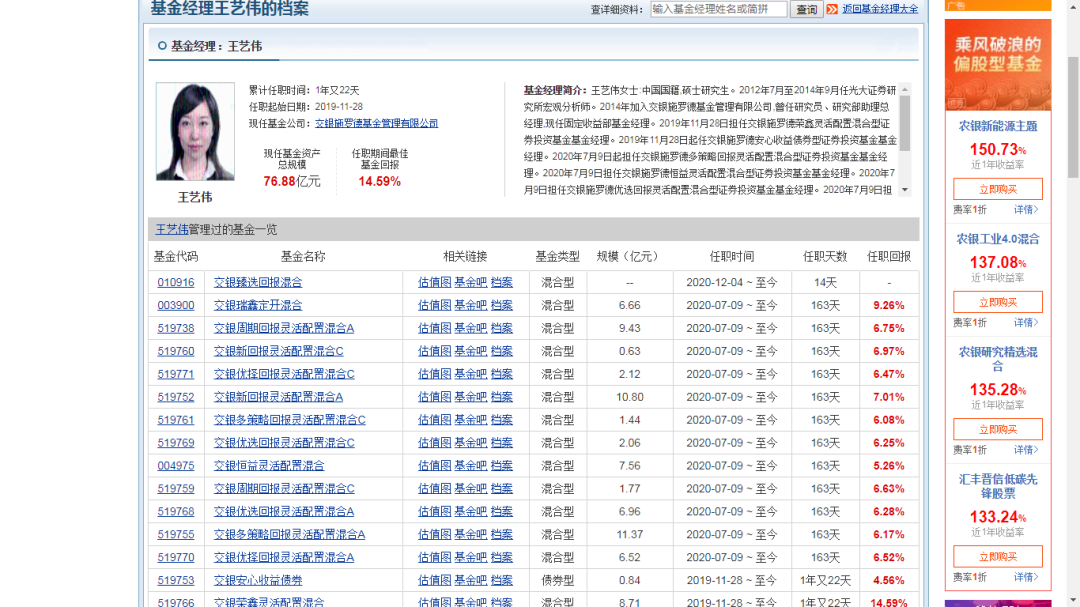This screenshot has height=607, width=1080.
Task: Open the 交银新回报灵活配置混合C link
Action: click(x=278, y=351)
